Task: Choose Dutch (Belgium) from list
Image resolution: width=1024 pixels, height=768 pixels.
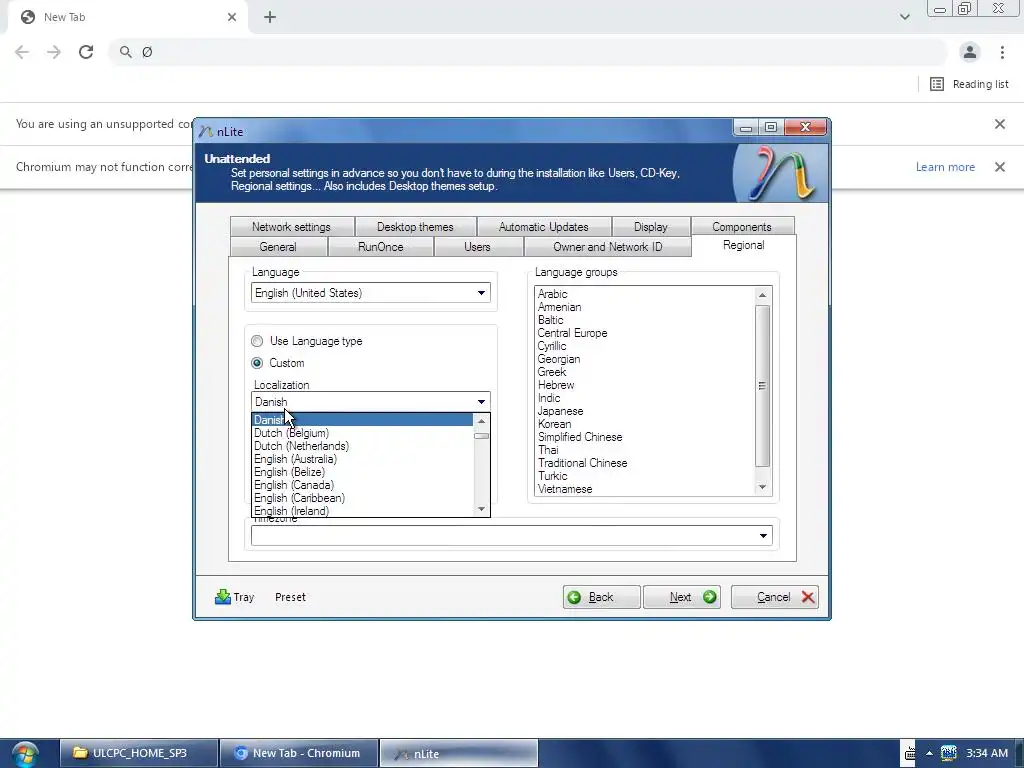Action: tap(362, 433)
